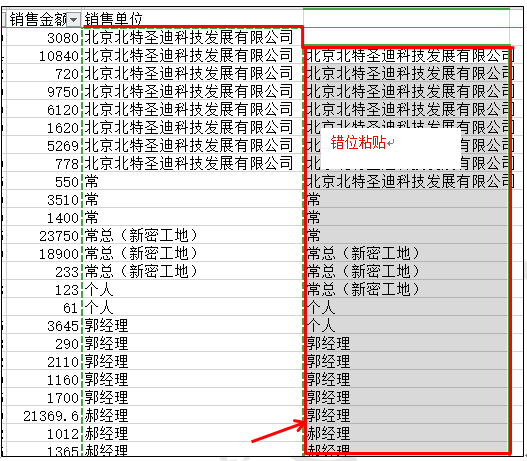Viewport: 527px width, 461px height.
Task: Click the cell containing 3080
Action: (x=44, y=37)
